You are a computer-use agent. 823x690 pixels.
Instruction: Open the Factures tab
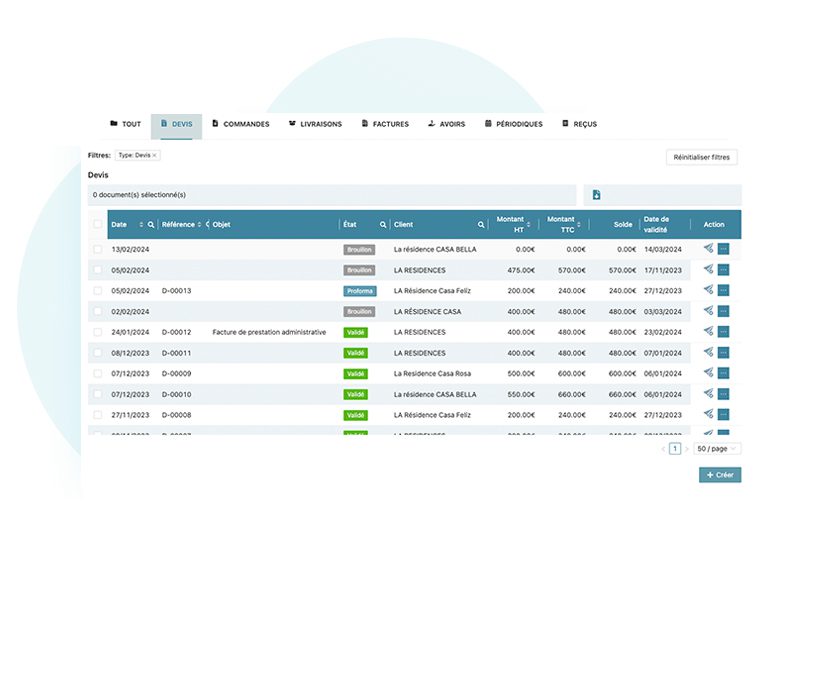pyautogui.click(x=385, y=124)
